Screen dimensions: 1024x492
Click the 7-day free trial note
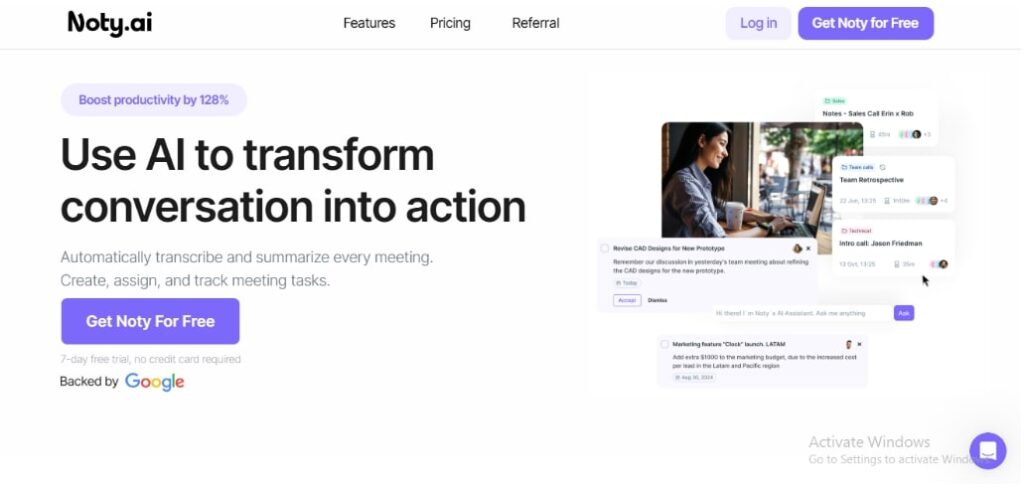coord(150,359)
